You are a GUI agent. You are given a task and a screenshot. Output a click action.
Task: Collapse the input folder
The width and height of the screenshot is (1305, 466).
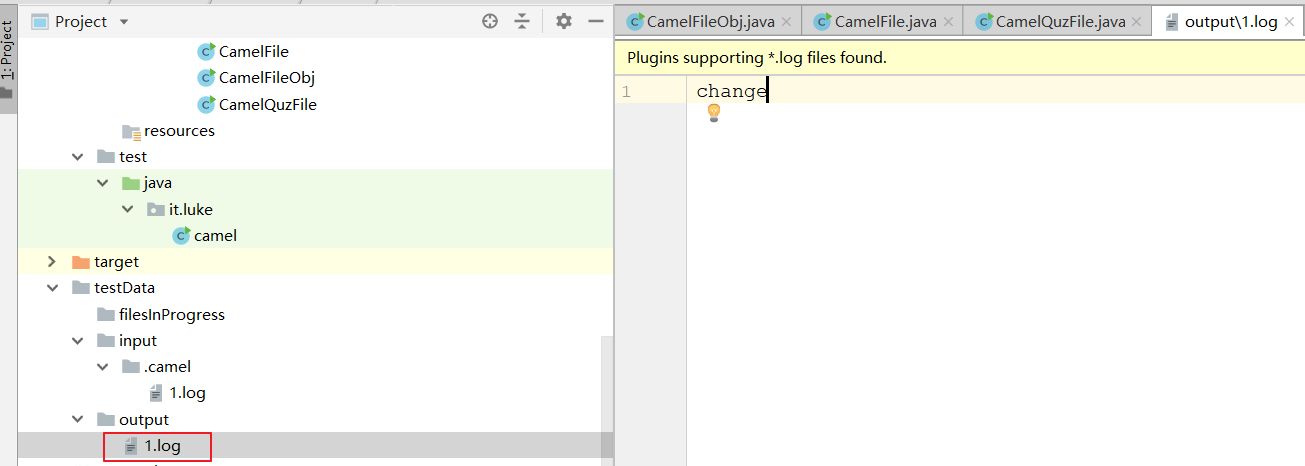point(77,341)
